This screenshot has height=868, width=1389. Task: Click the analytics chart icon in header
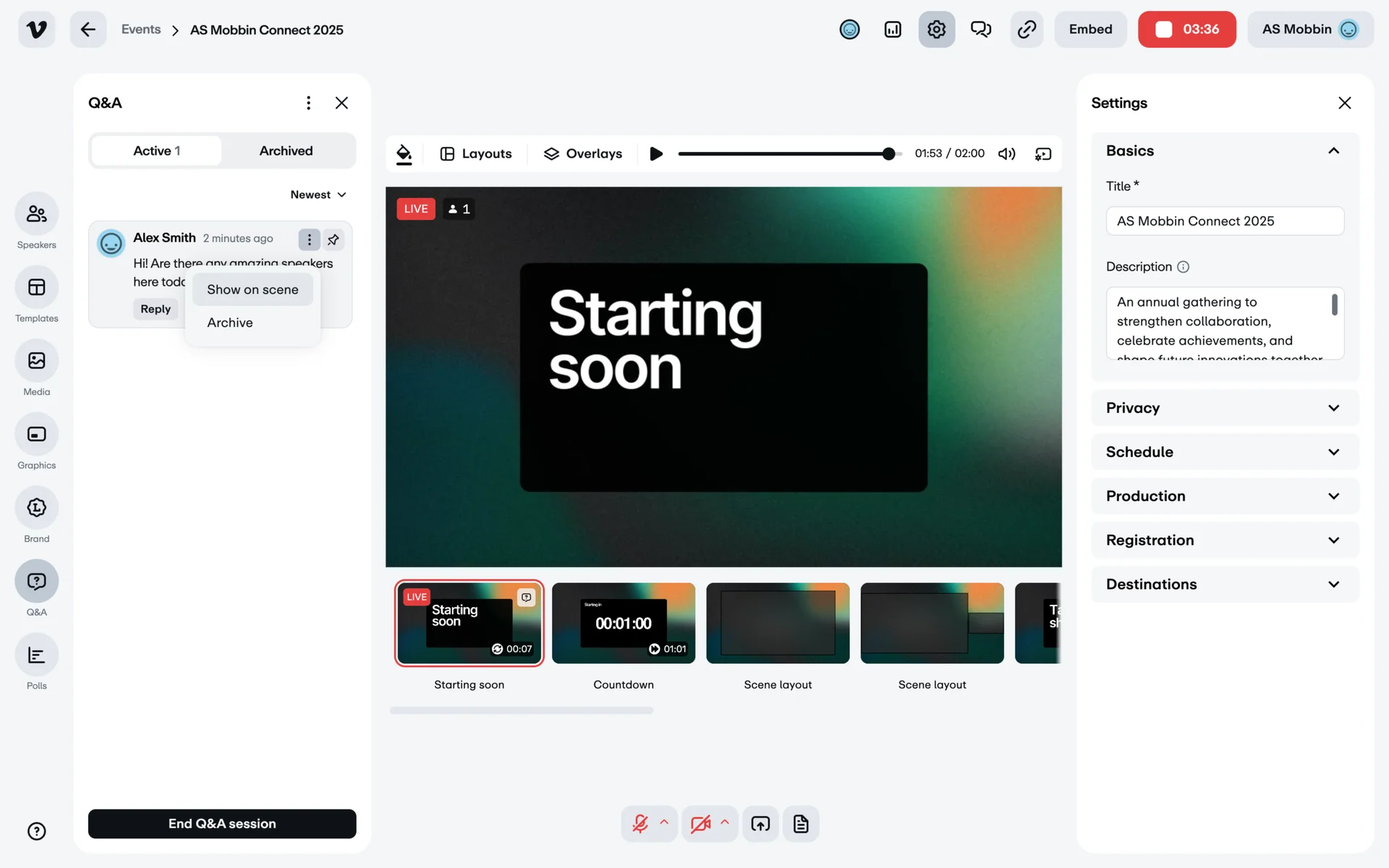click(893, 30)
